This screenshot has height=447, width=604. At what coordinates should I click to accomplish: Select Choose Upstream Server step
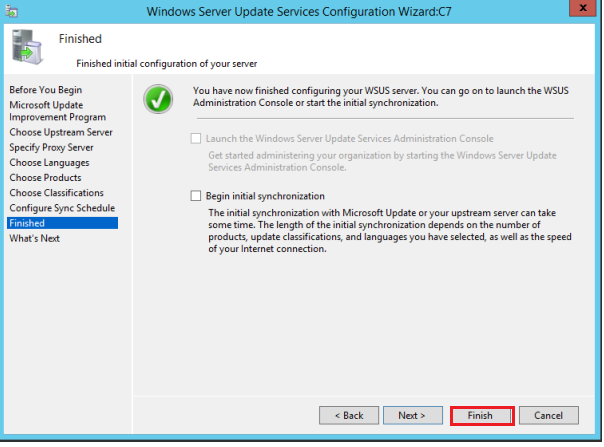click(61, 132)
